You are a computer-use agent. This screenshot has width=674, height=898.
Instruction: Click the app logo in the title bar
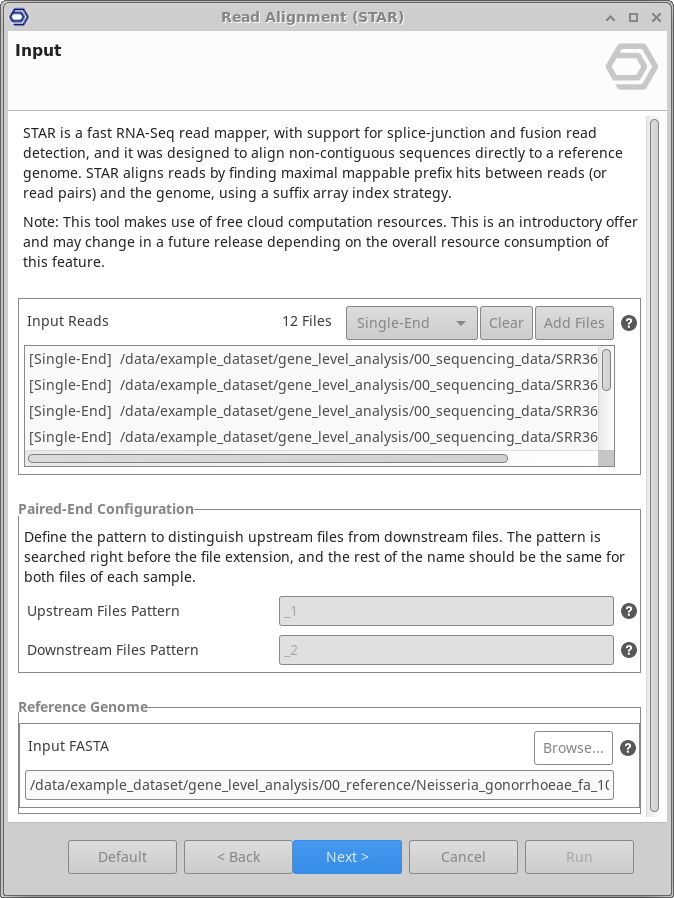point(17,17)
